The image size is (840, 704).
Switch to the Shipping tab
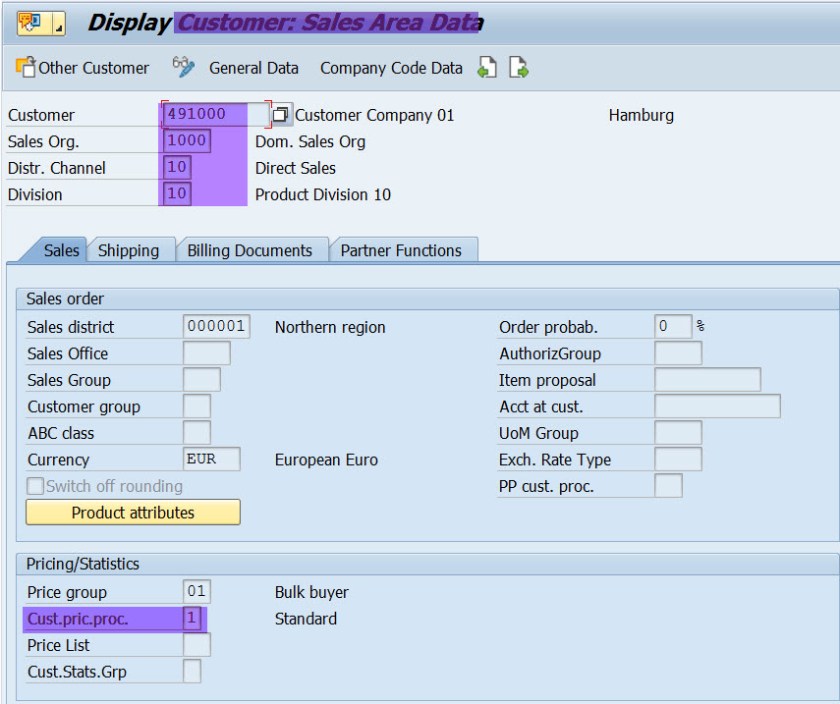[x=128, y=250]
